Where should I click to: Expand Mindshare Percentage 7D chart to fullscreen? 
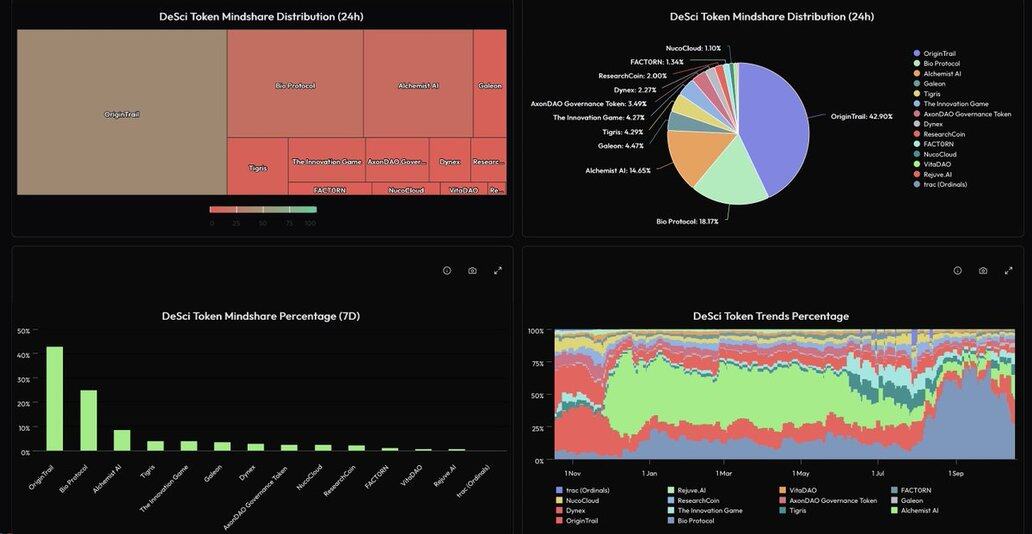498,271
